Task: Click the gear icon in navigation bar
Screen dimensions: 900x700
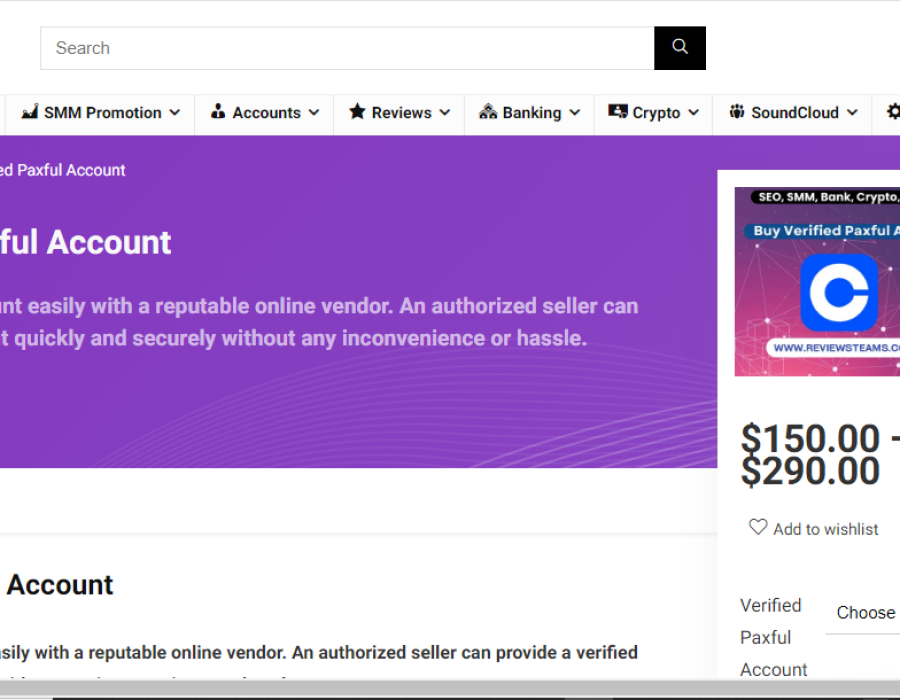Action: (x=893, y=112)
